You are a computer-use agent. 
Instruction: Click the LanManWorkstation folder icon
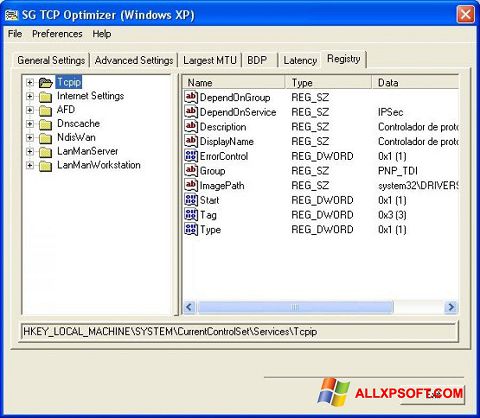pos(45,166)
